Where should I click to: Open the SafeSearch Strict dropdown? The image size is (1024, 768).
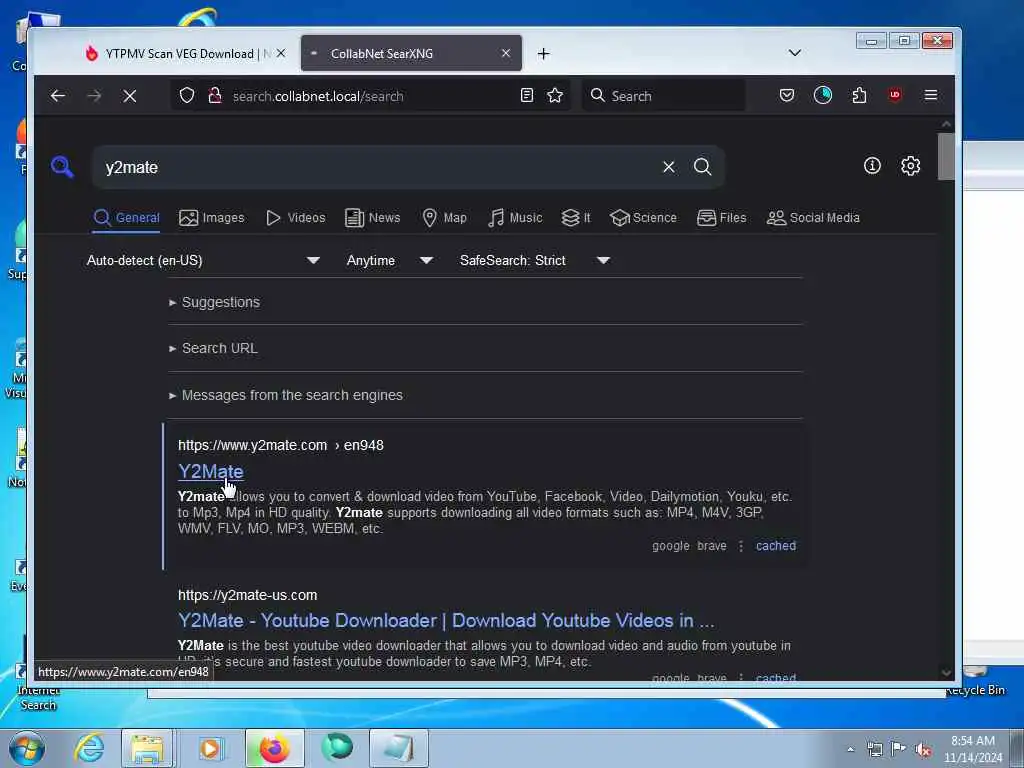pos(534,261)
